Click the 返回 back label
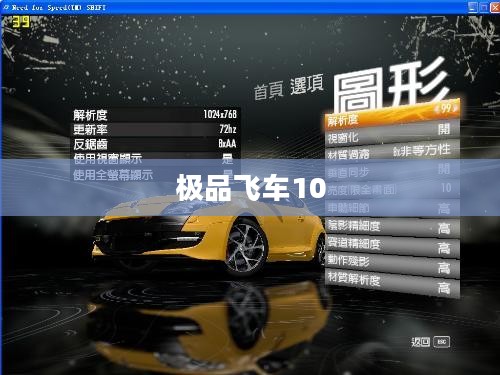The width and height of the screenshot is (500, 375). coord(420,342)
